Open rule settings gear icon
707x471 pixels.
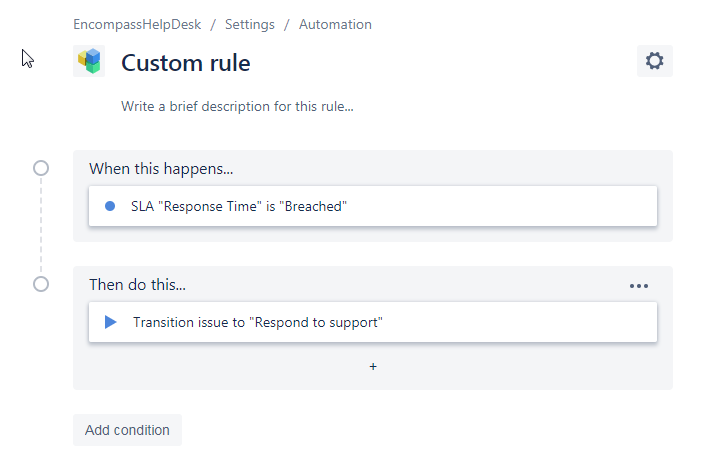[x=654, y=61]
